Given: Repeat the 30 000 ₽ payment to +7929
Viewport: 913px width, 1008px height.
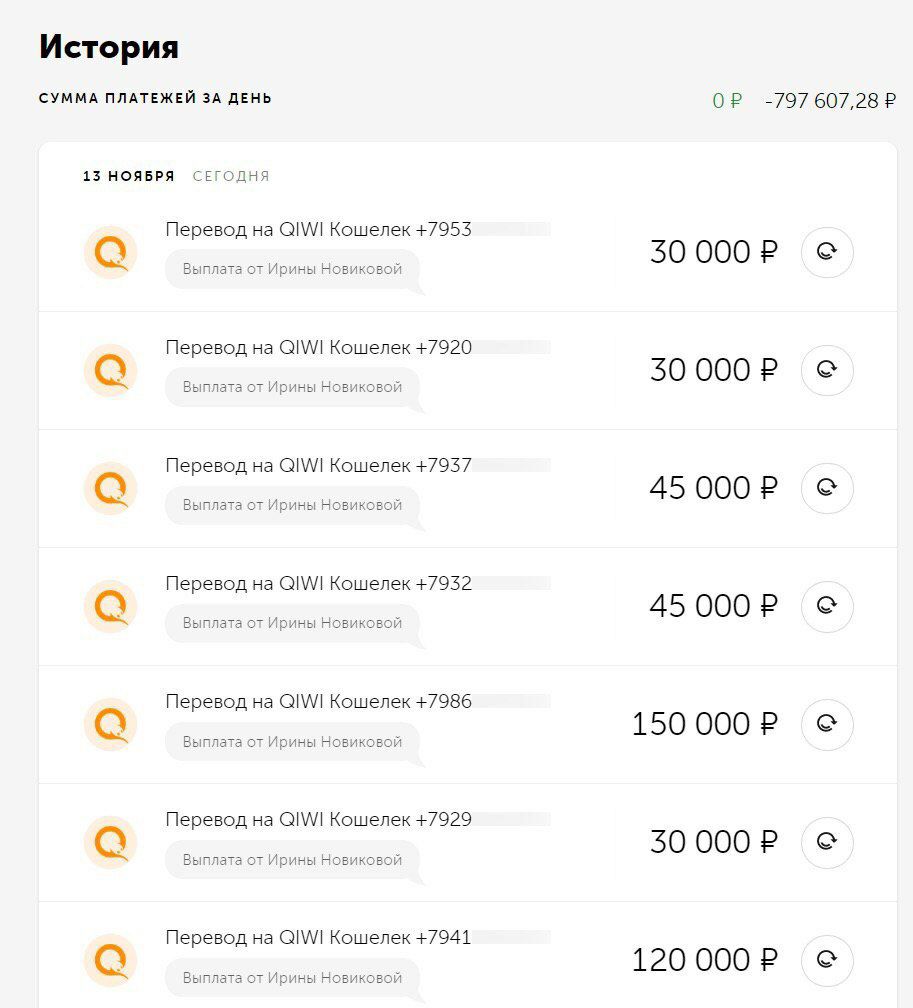Looking at the screenshot, I should [x=827, y=842].
